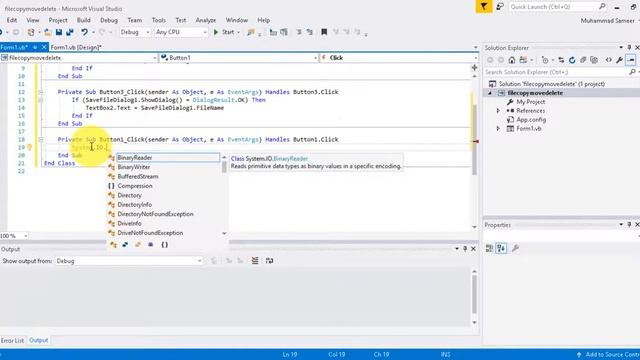This screenshot has height=360, width=640.
Task: Select DirectoryInfo in IntelliSense list
Action: (x=135, y=204)
